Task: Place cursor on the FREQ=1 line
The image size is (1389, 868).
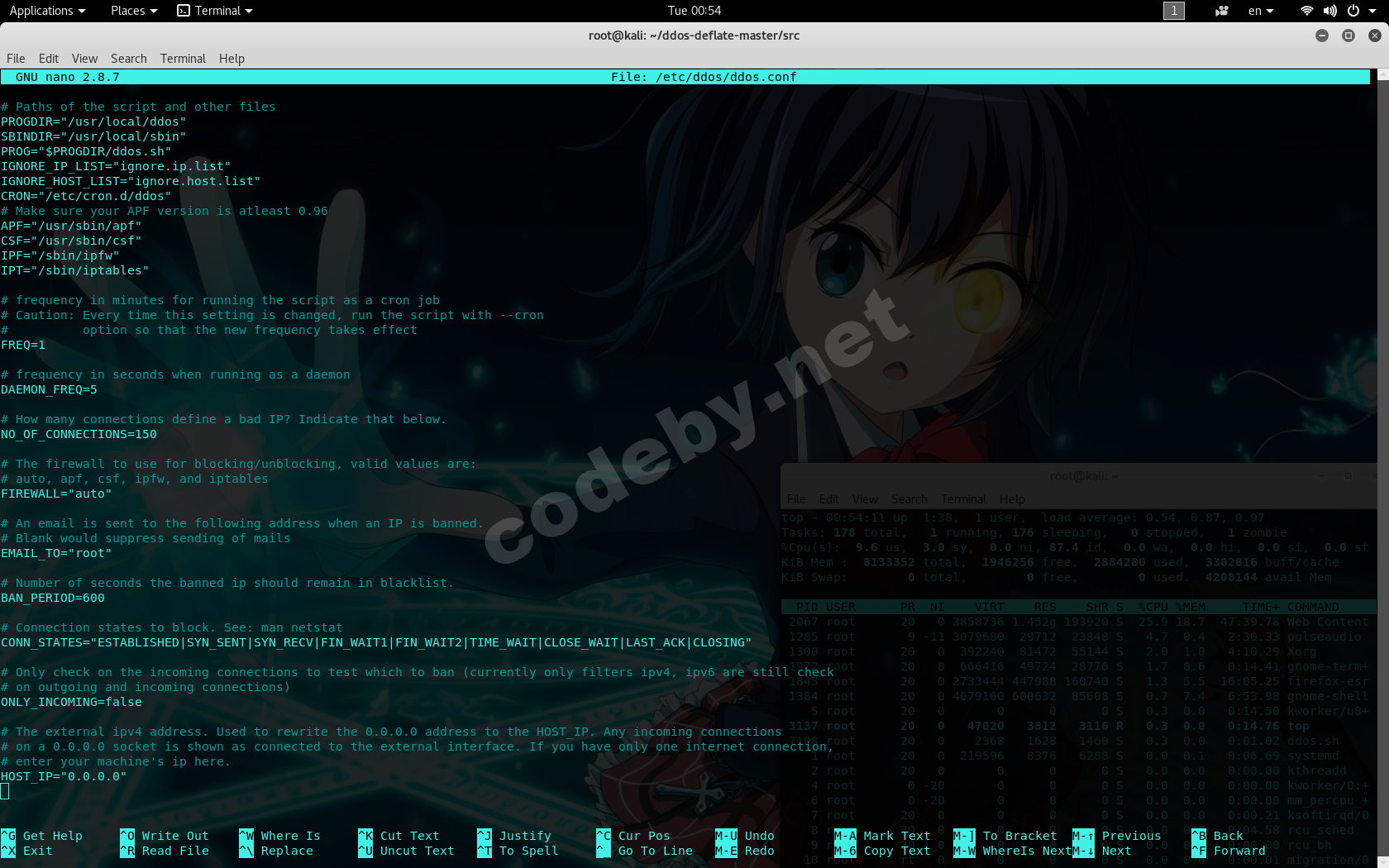Action: [23, 345]
